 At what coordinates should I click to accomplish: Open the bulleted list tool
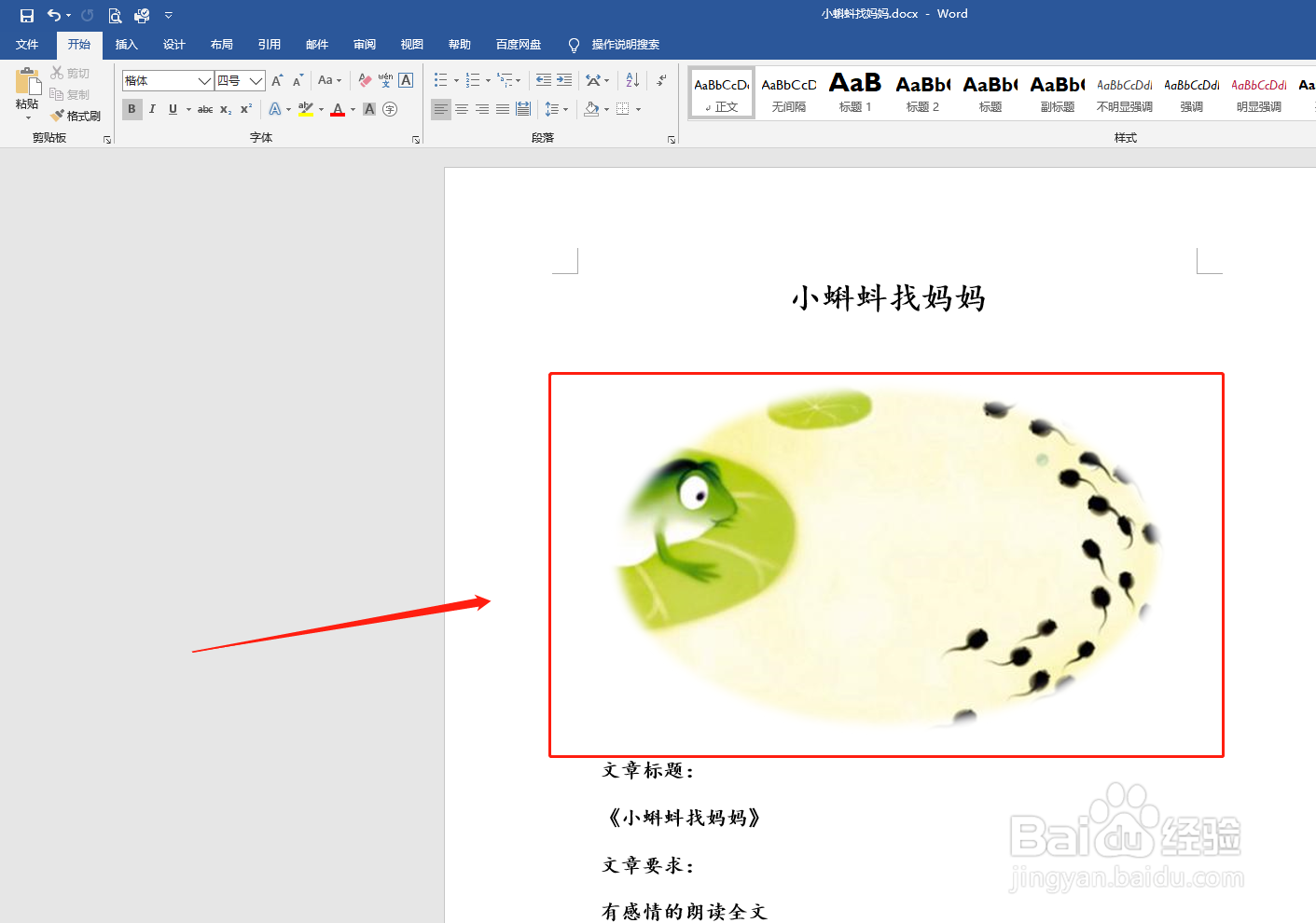click(442, 79)
